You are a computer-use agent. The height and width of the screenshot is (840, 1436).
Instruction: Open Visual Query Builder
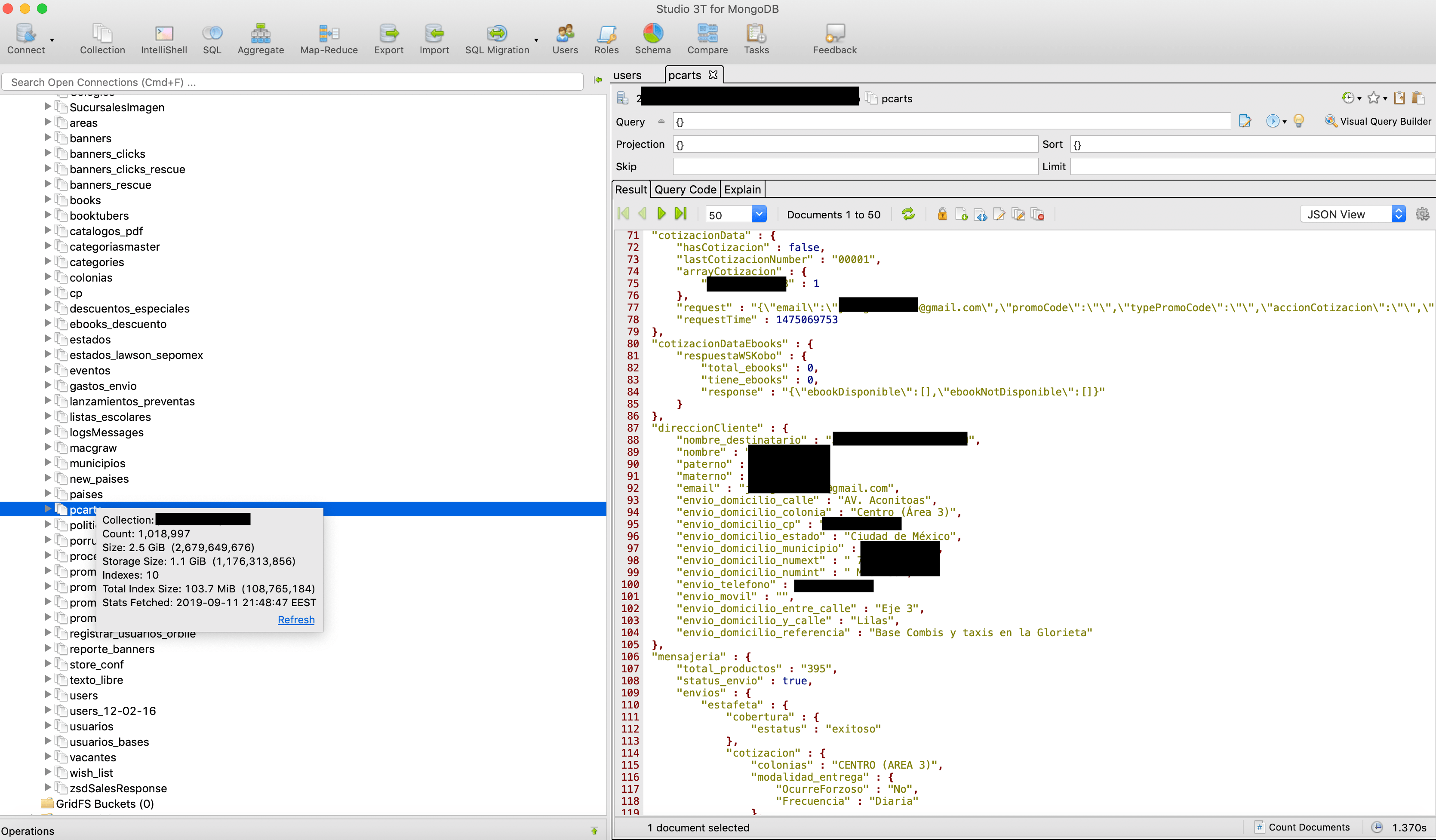pyautogui.click(x=1378, y=121)
